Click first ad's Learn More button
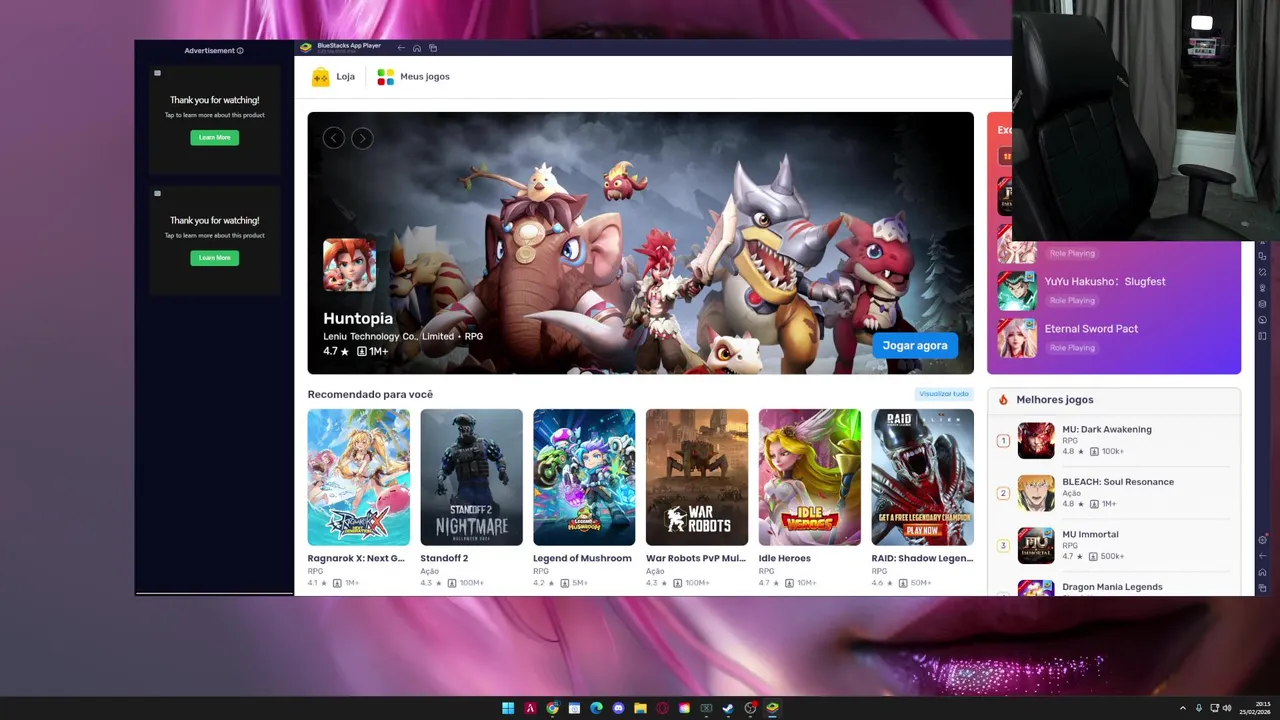The height and width of the screenshot is (720, 1280). coord(215,138)
